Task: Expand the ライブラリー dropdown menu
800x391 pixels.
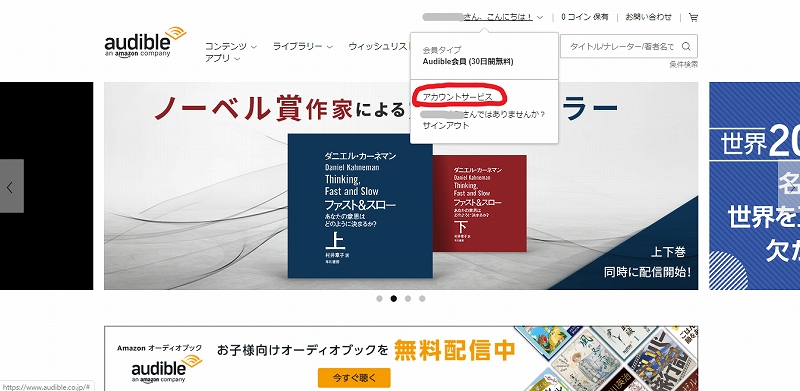Action: (x=303, y=46)
